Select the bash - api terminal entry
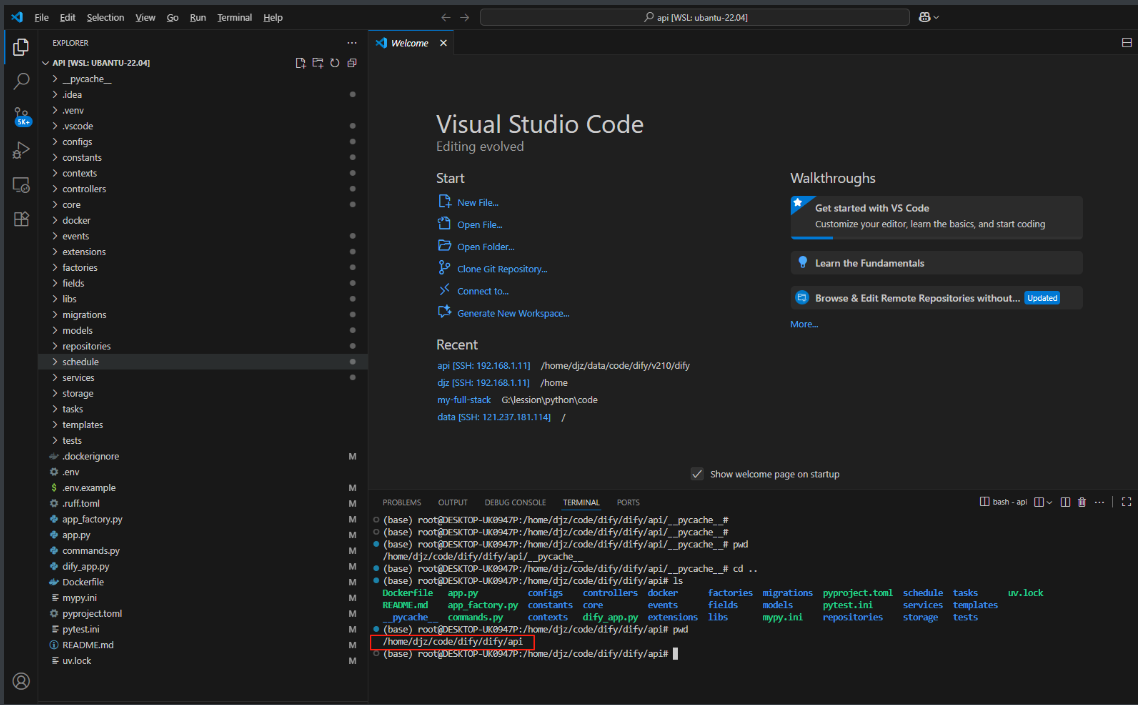This screenshot has width=1138, height=705. coord(1004,502)
